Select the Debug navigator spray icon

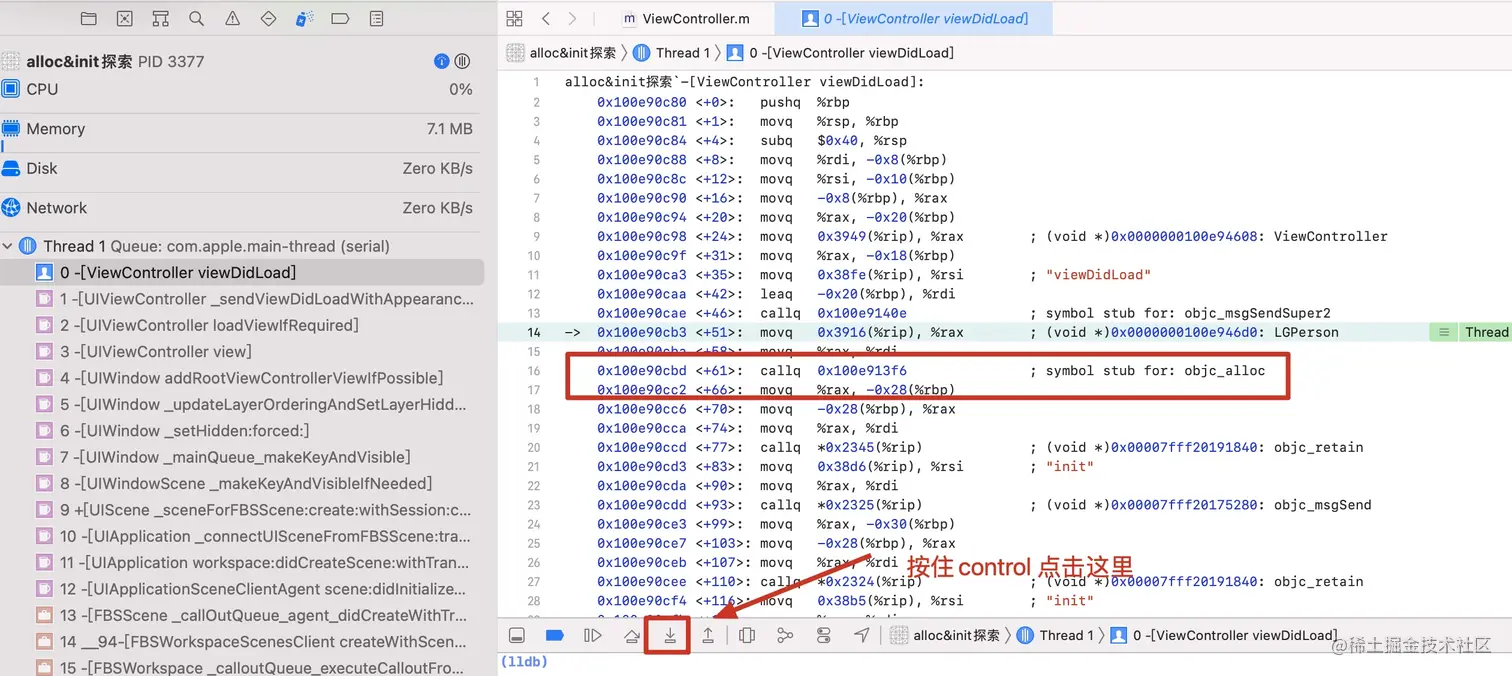click(304, 19)
